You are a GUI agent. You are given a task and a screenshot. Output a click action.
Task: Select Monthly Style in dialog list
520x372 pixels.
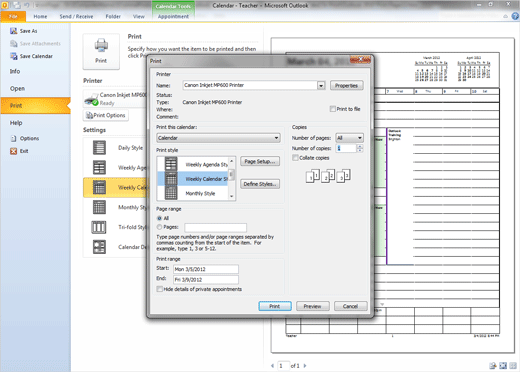point(193,193)
